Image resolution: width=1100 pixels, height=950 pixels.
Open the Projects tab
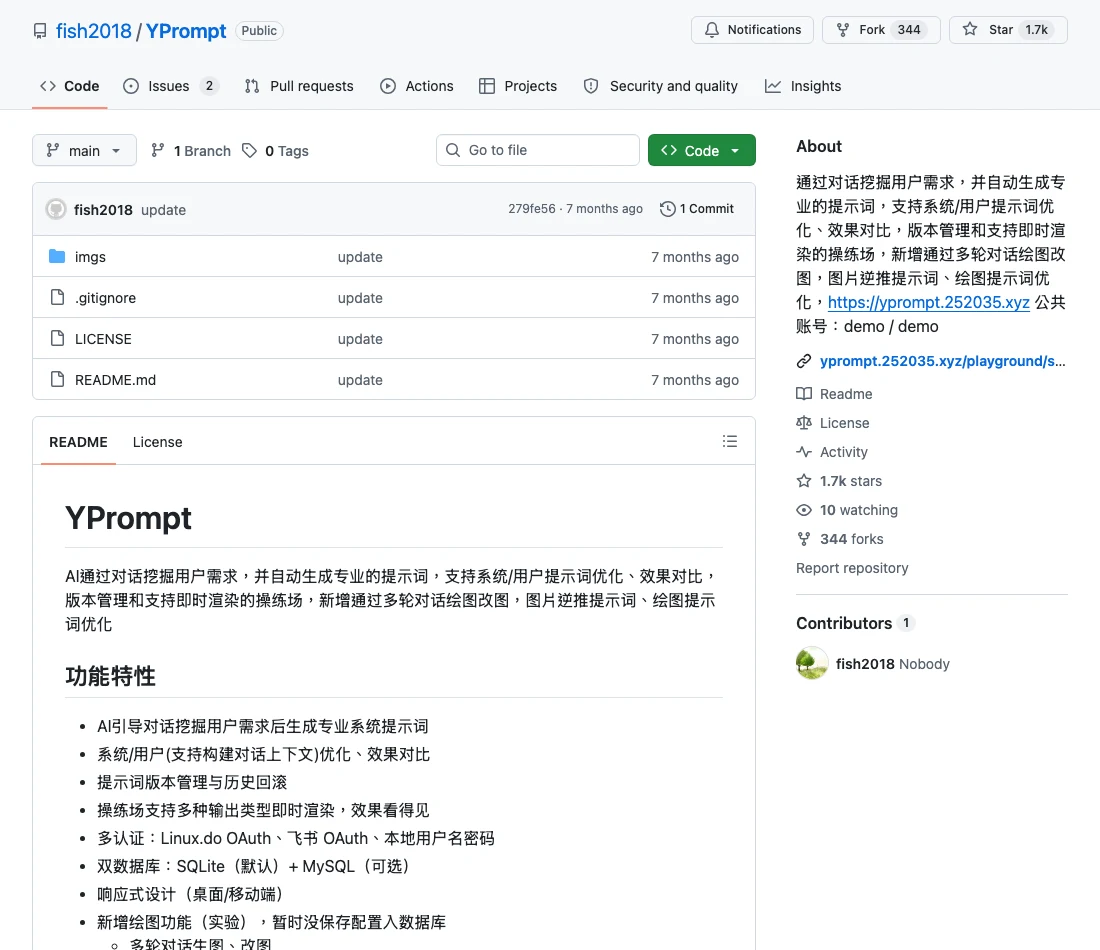(x=518, y=86)
